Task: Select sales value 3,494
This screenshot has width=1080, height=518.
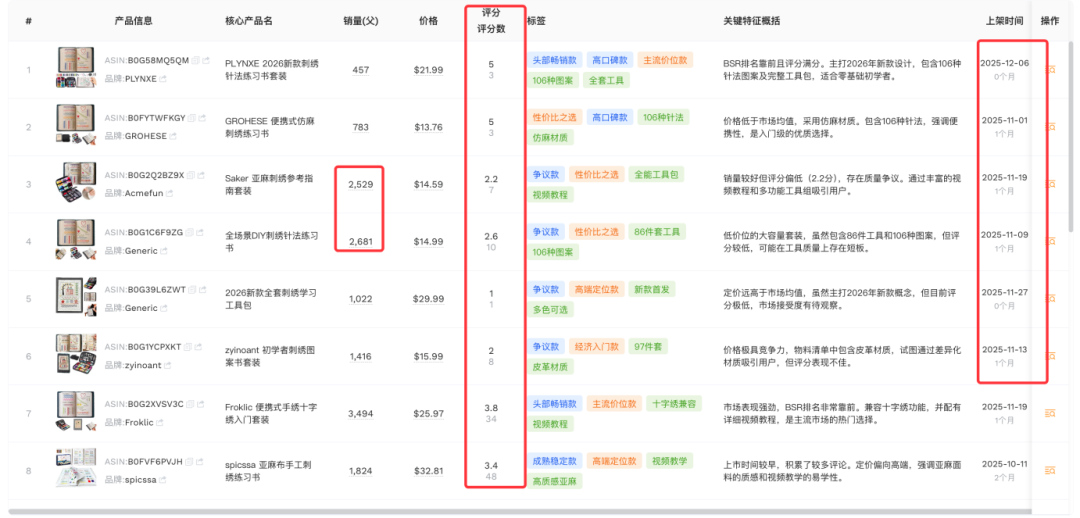Action: coord(360,413)
